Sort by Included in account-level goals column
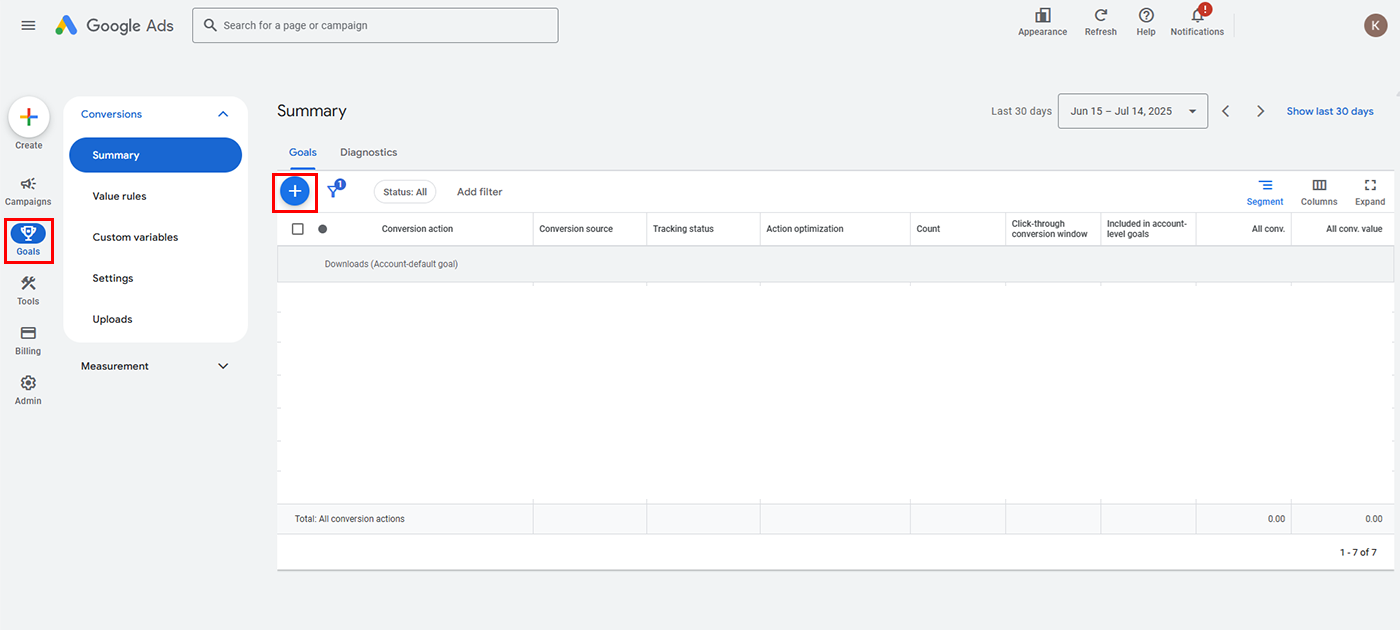The width and height of the screenshot is (1400, 630). tap(1147, 229)
